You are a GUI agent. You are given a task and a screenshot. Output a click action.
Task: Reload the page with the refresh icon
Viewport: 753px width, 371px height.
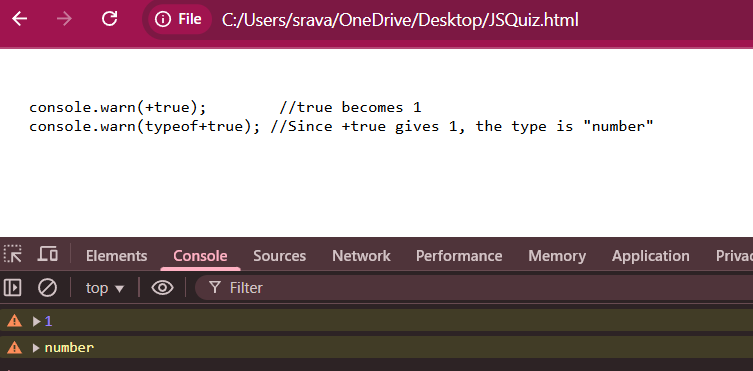[x=109, y=19]
